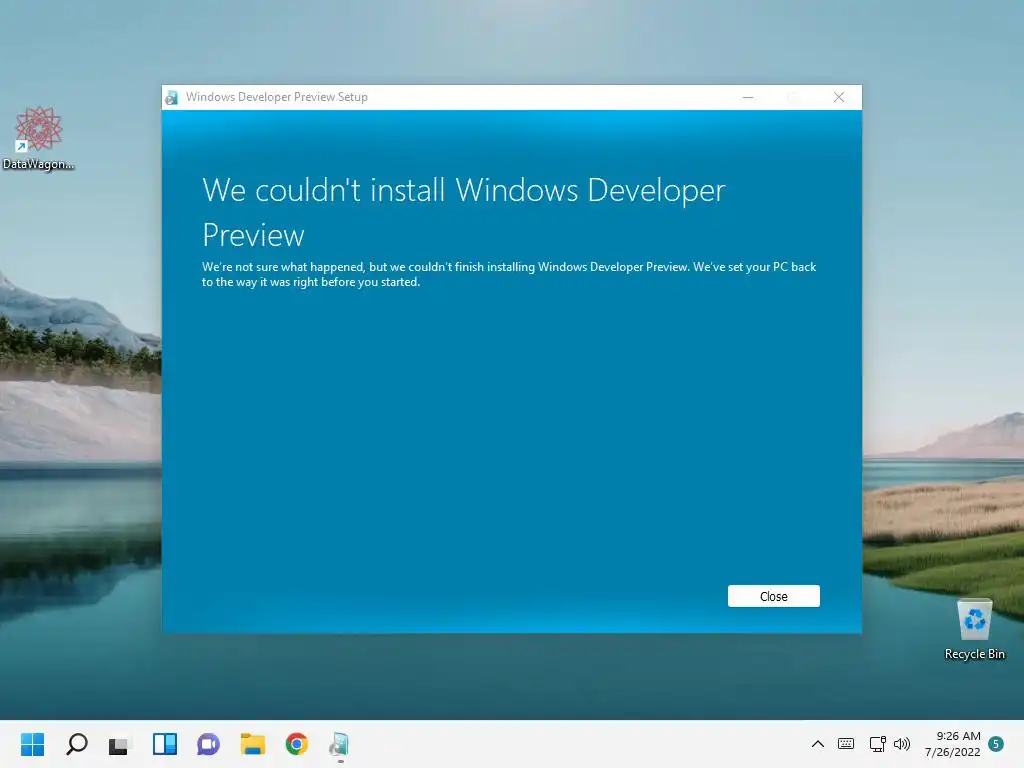
Task: Open the Windows Start menu
Action: (x=32, y=744)
